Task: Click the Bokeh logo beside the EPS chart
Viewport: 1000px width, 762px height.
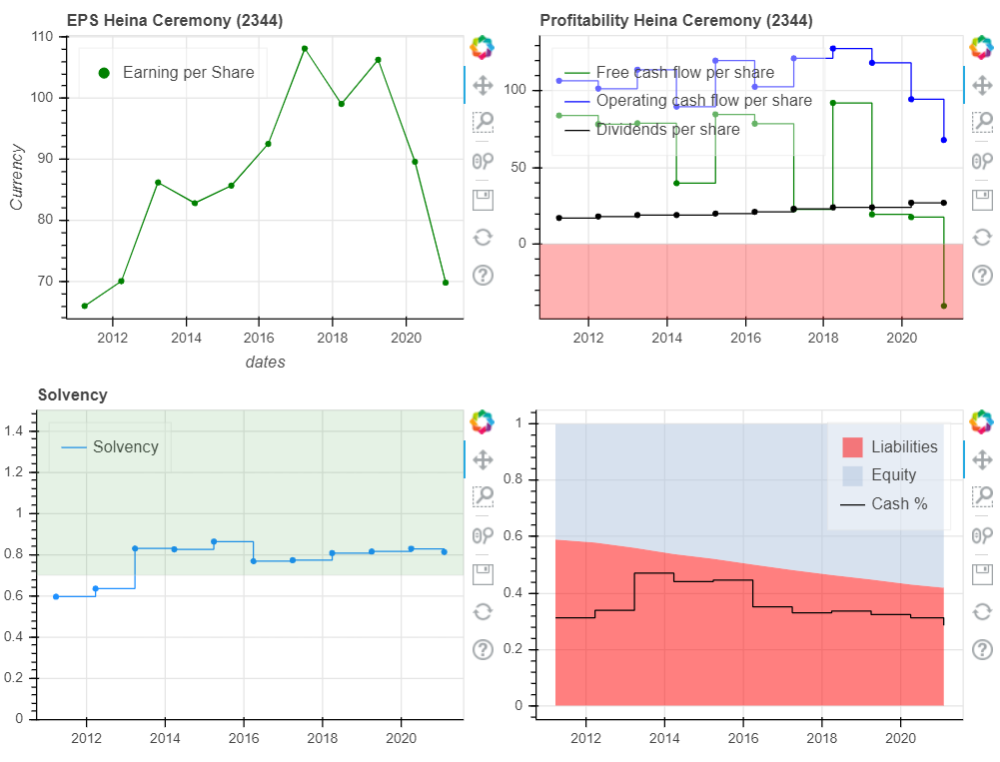Action: point(482,47)
